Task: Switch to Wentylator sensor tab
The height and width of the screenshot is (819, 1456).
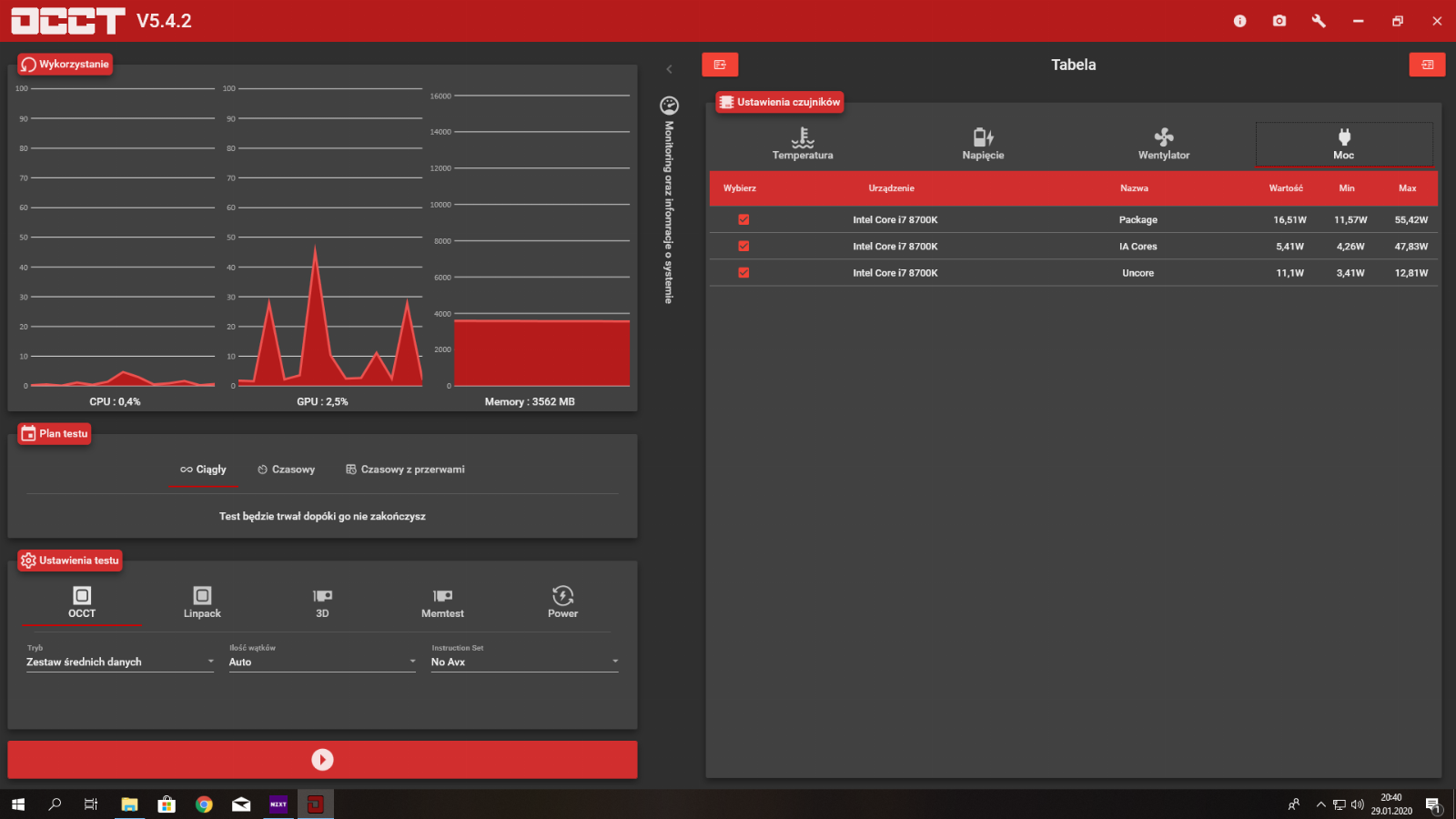Action: click(x=1164, y=144)
